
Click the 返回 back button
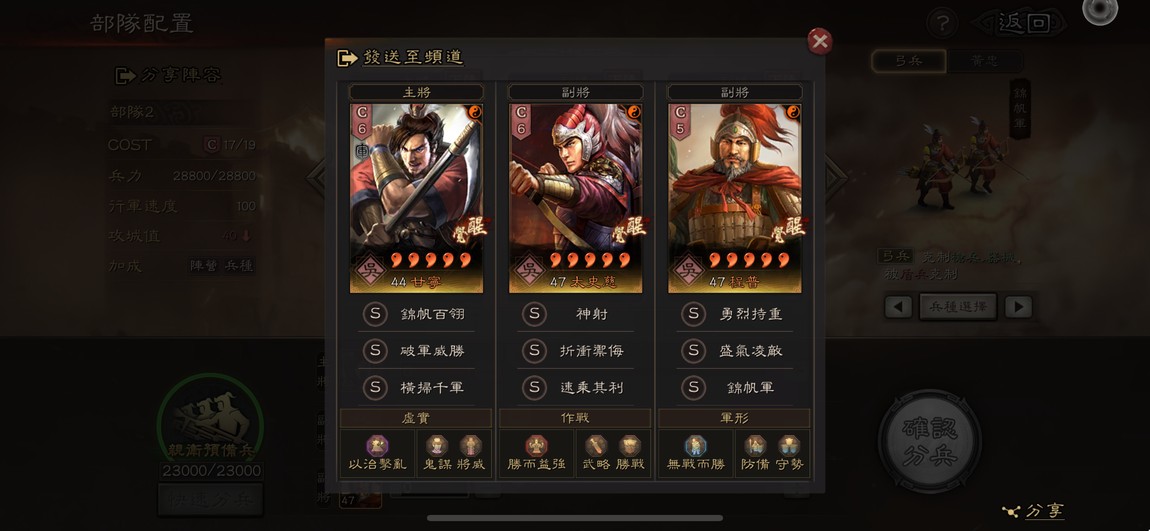pos(1022,23)
